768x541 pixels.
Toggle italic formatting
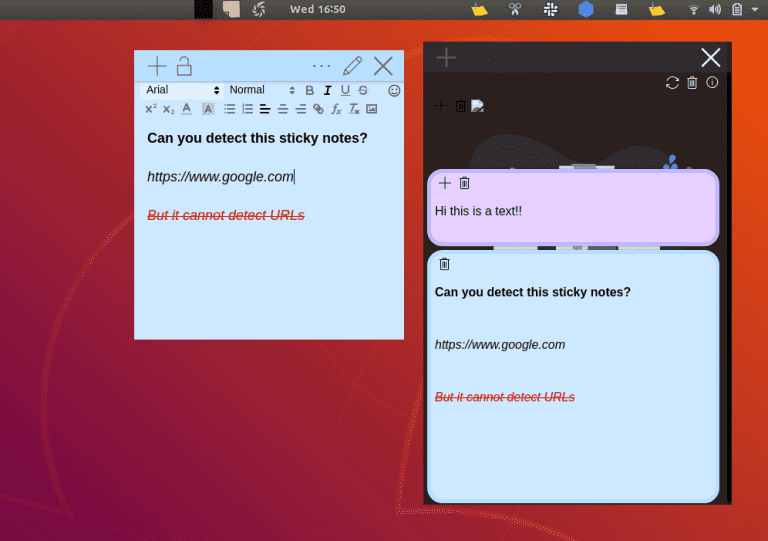(x=327, y=91)
